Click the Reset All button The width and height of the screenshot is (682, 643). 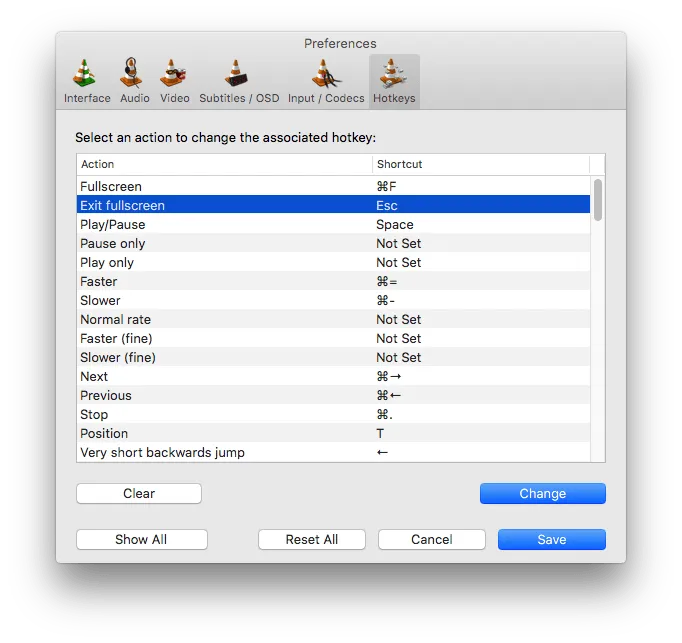pos(311,539)
